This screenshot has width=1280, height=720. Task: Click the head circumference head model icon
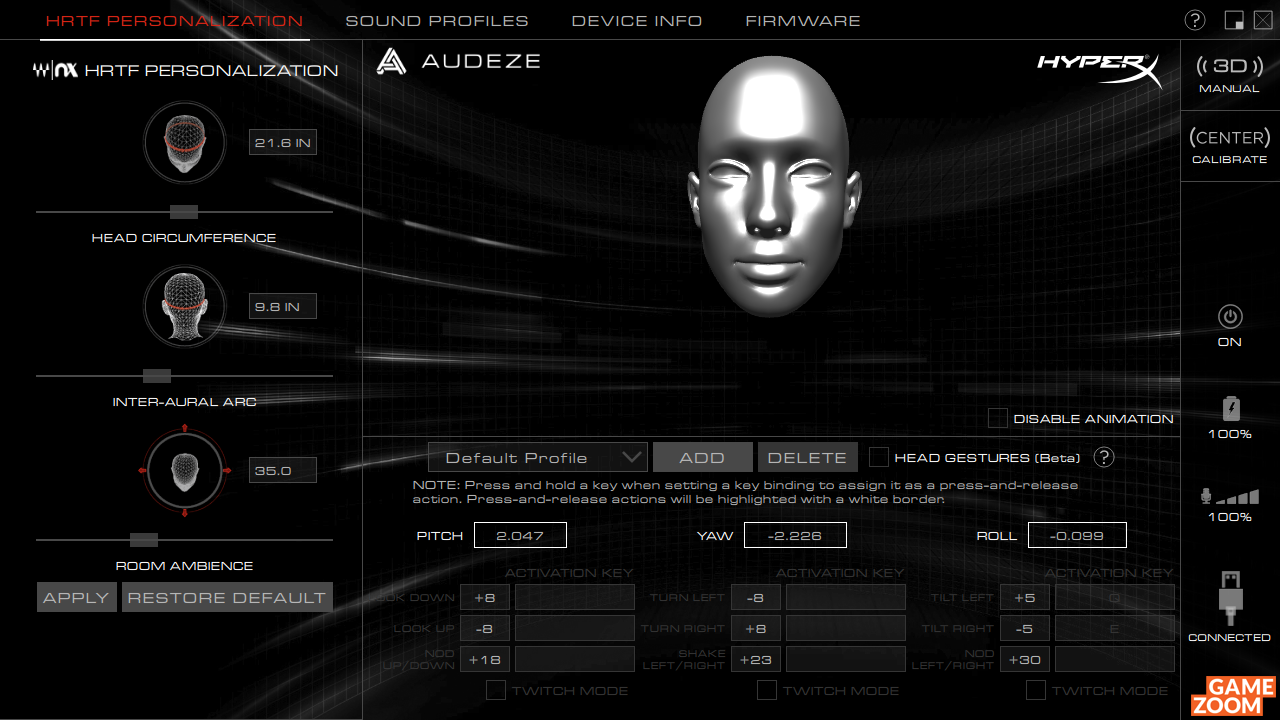[185, 143]
